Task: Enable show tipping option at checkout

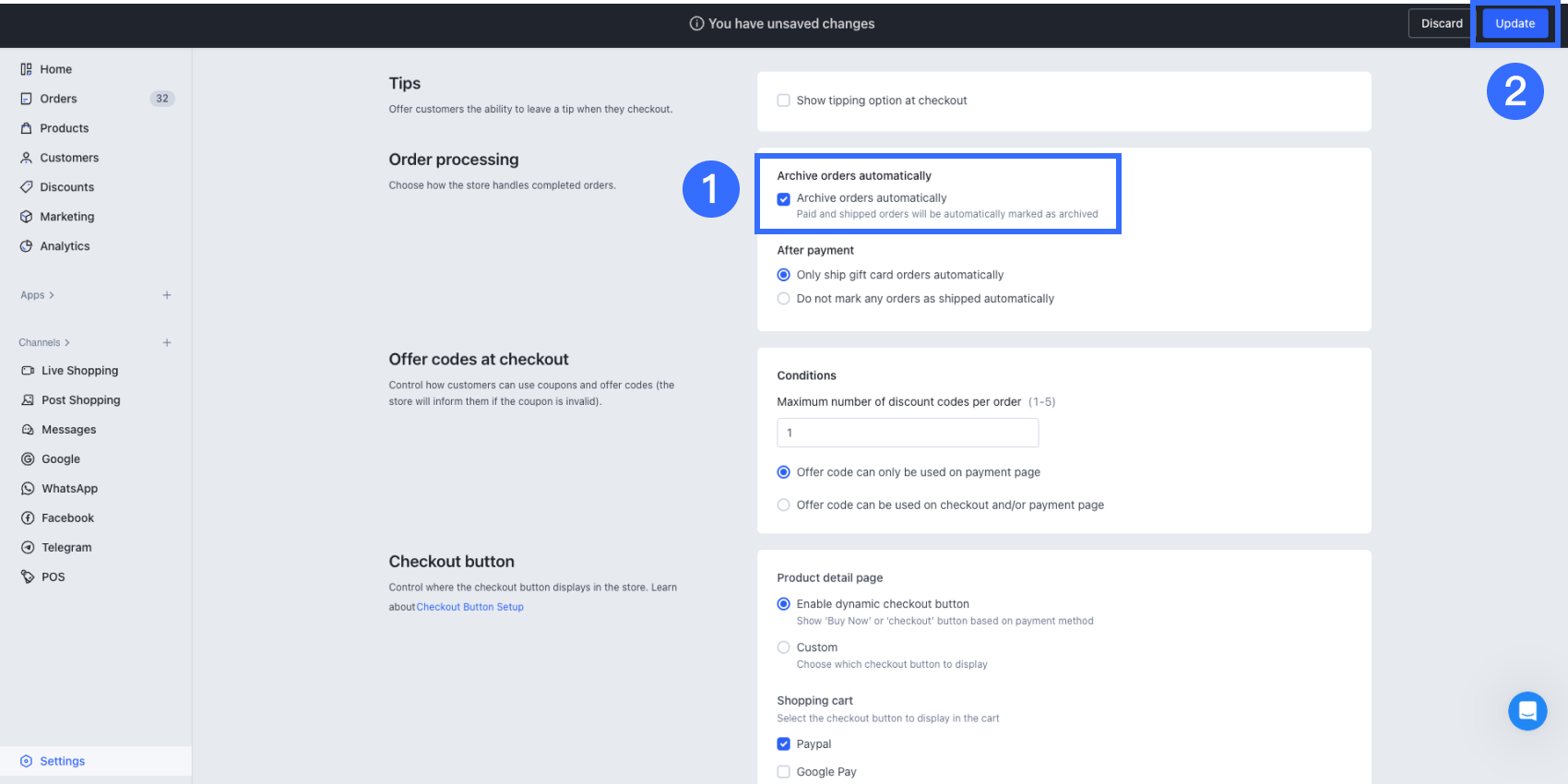Action: (784, 101)
